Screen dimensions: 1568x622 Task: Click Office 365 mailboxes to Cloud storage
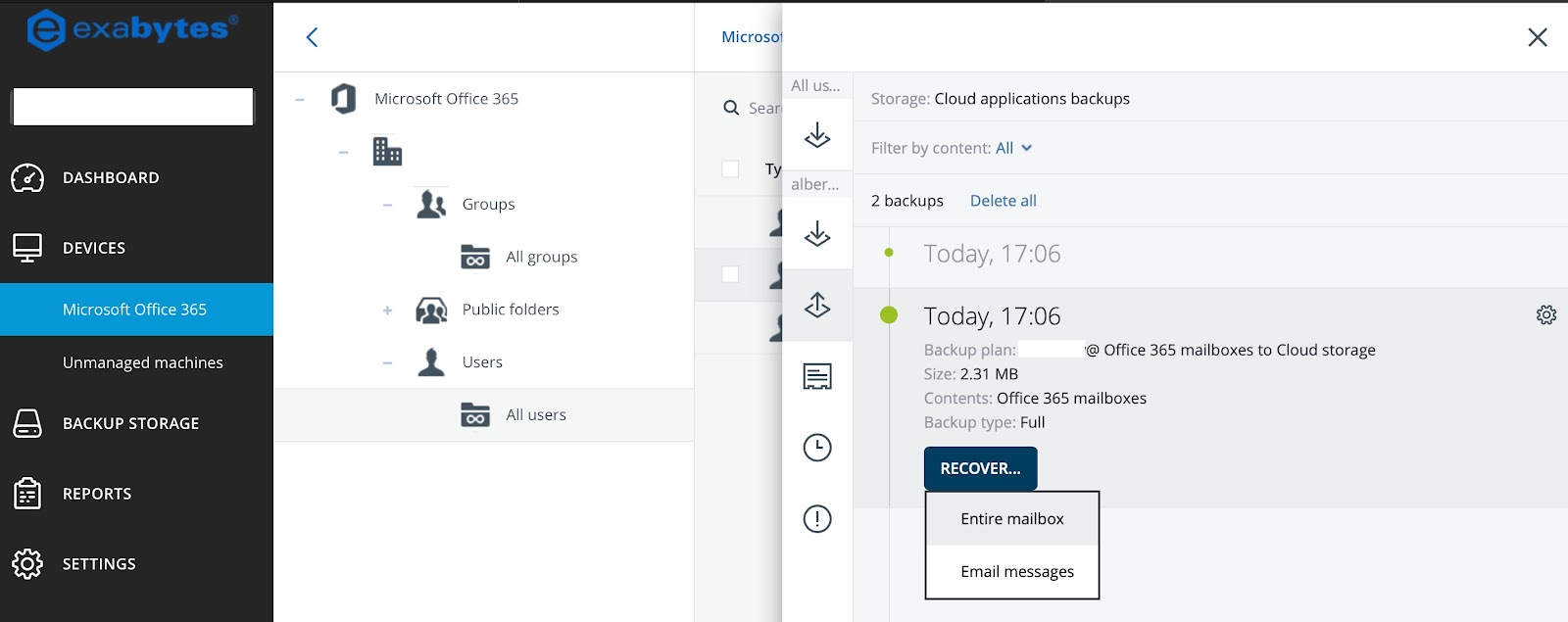[x=1240, y=350]
